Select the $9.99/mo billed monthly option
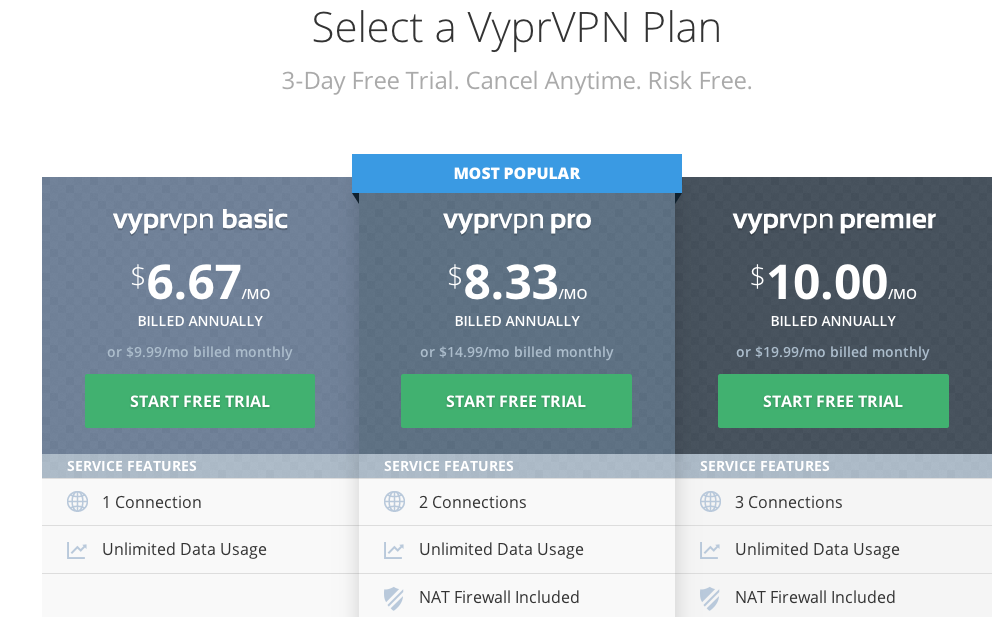 pos(200,352)
